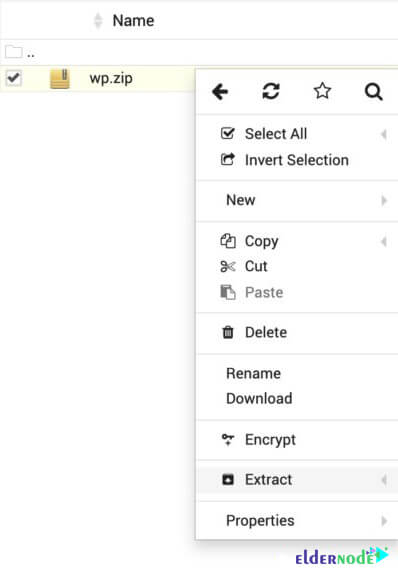Viewport: 398px width, 568px height.
Task: Sort by the Name column arrows
Action: point(98,20)
